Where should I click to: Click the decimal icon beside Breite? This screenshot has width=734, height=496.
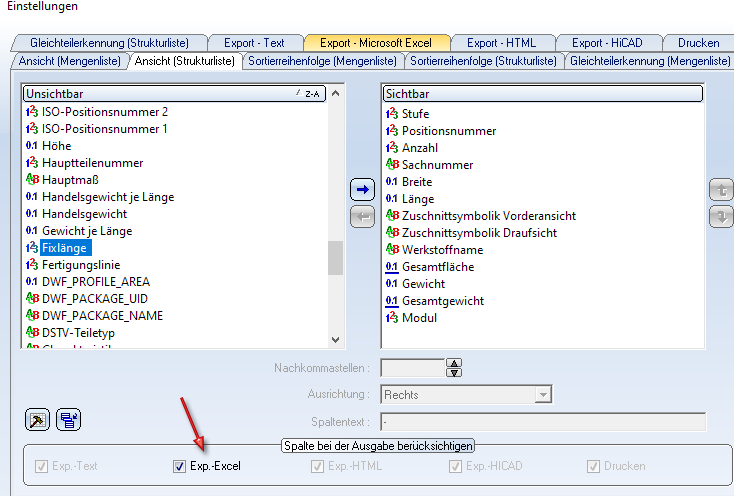392,182
